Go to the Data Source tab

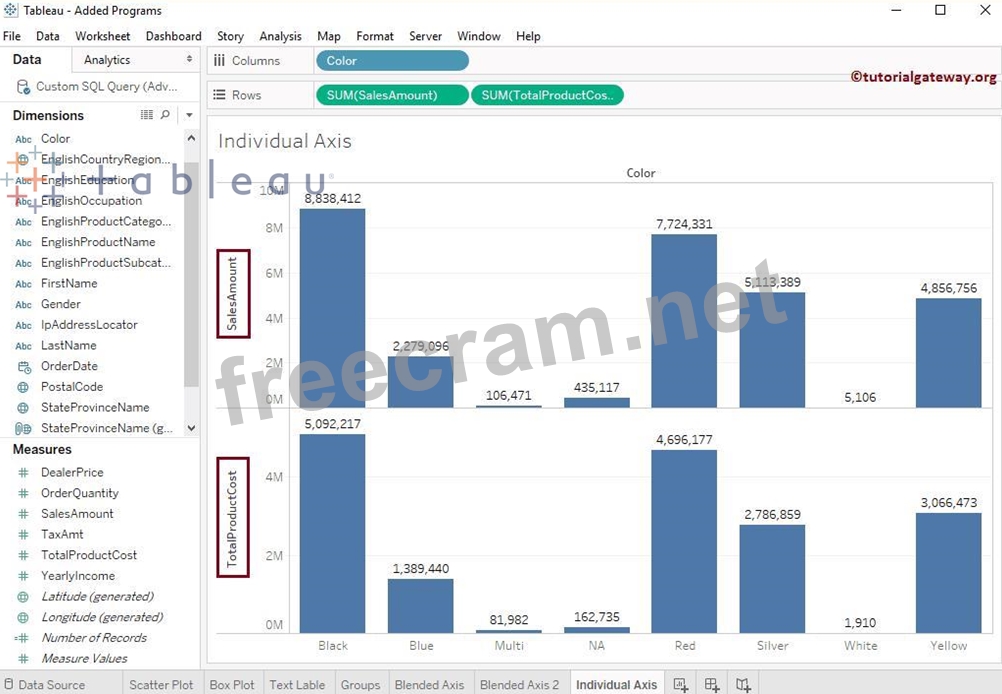pos(50,685)
